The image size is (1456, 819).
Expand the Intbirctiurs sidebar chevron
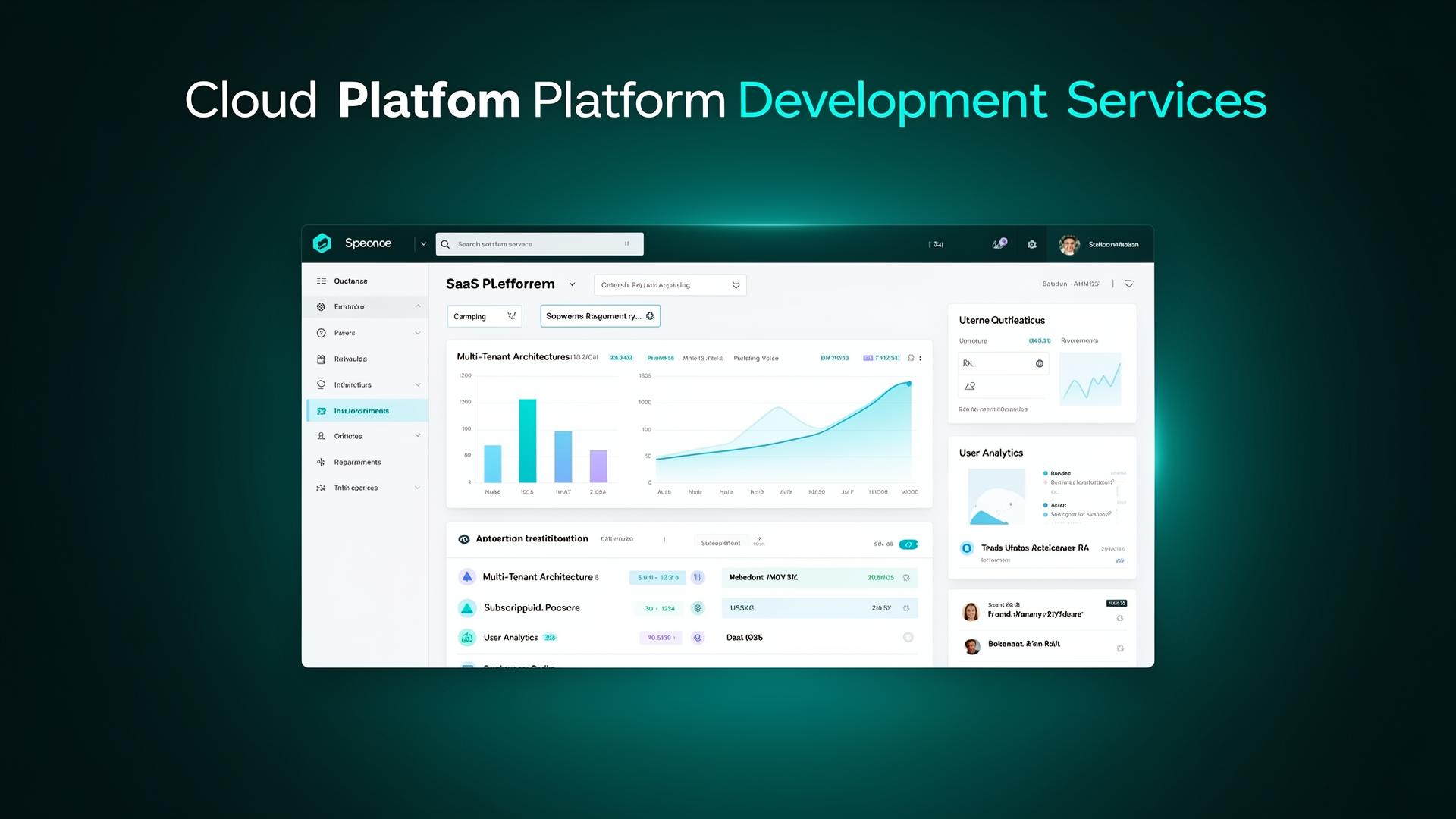(x=418, y=384)
